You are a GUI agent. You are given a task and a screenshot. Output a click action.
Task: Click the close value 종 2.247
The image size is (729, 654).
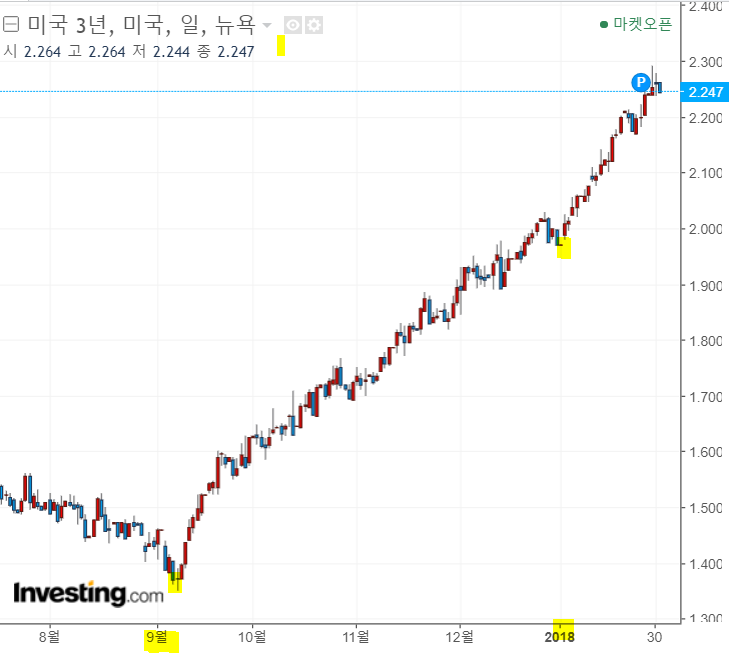(226, 52)
